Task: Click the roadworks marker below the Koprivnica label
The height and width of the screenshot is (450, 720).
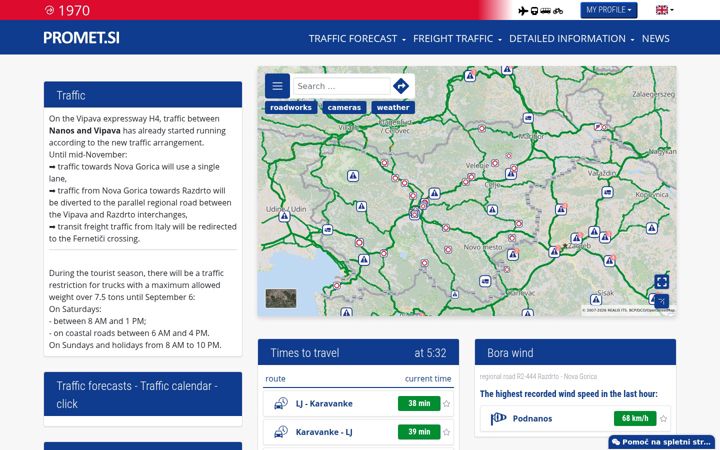Action: [x=652, y=228]
